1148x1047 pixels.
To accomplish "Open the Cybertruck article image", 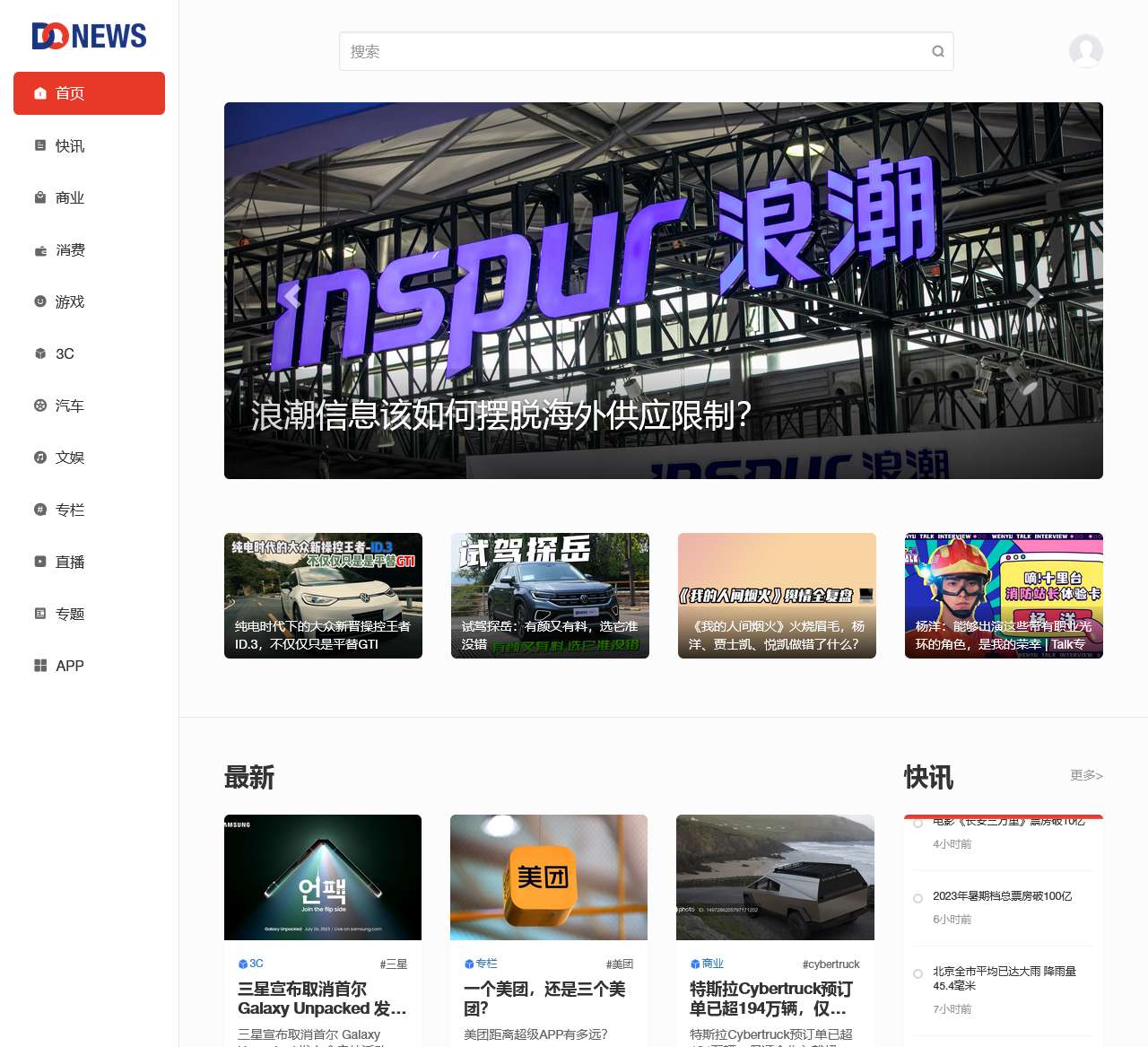I will point(775,877).
